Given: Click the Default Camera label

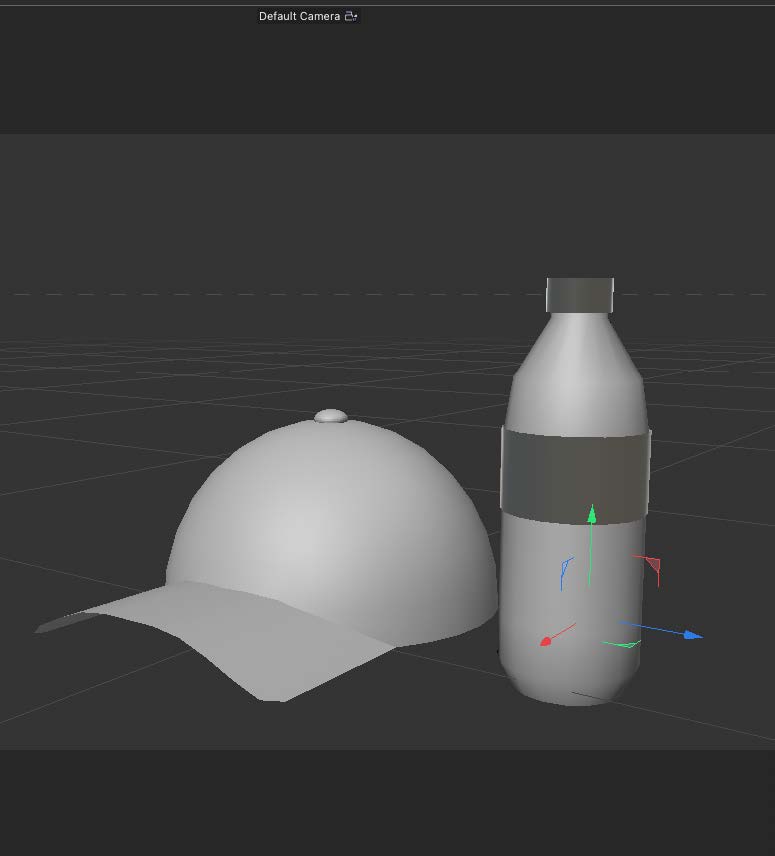Looking at the screenshot, I should tap(299, 16).
